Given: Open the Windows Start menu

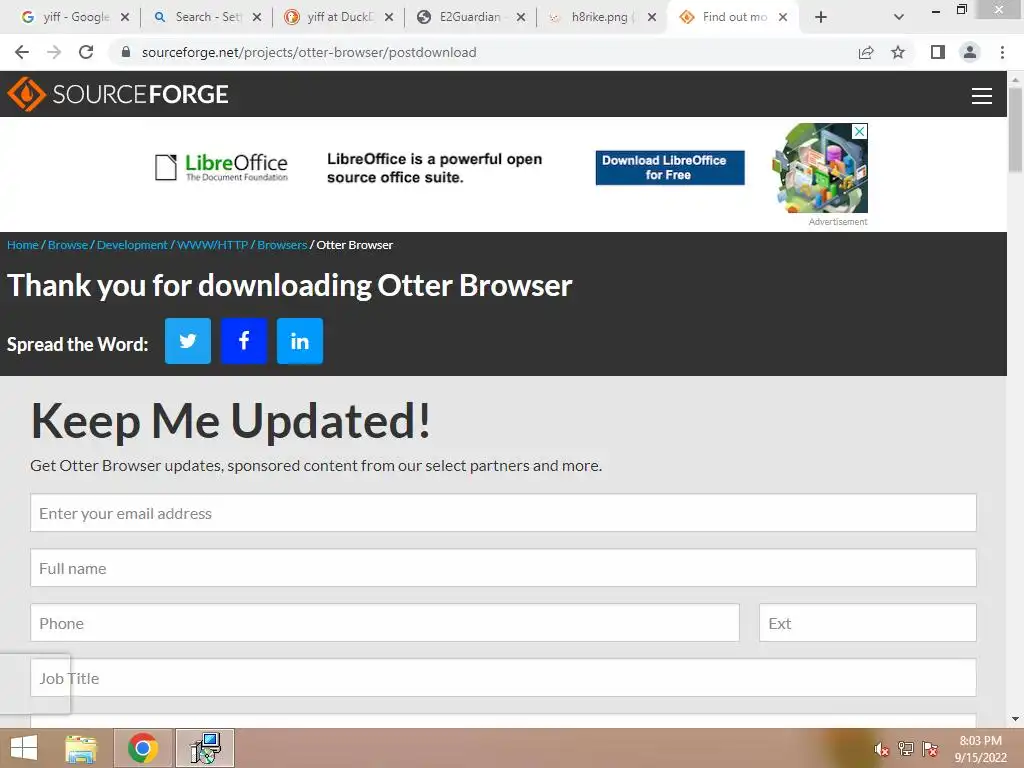Looking at the screenshot, I should [x=24, y=748].
